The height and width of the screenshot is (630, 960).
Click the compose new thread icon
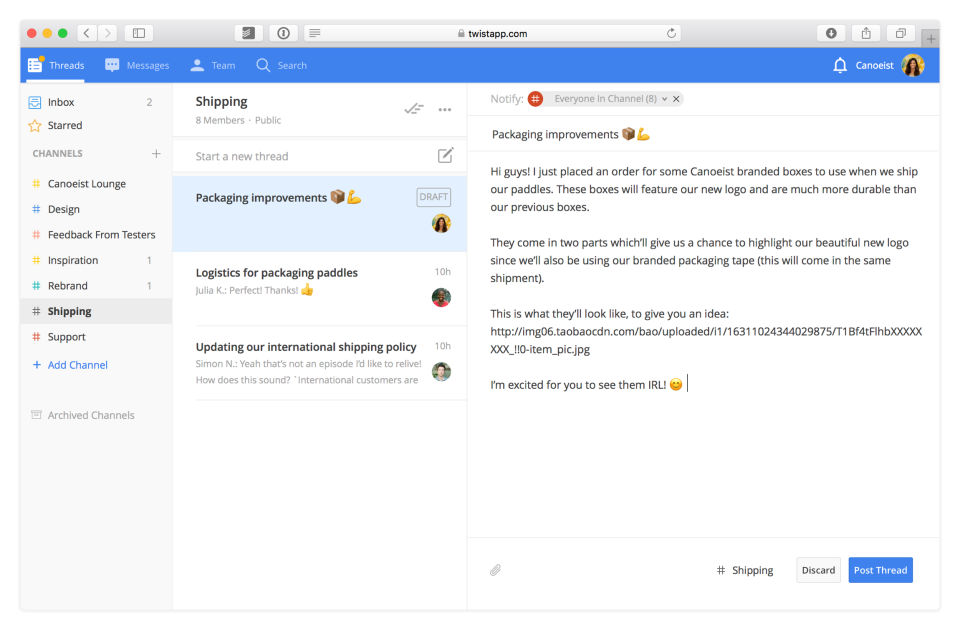tap(445, 156)
